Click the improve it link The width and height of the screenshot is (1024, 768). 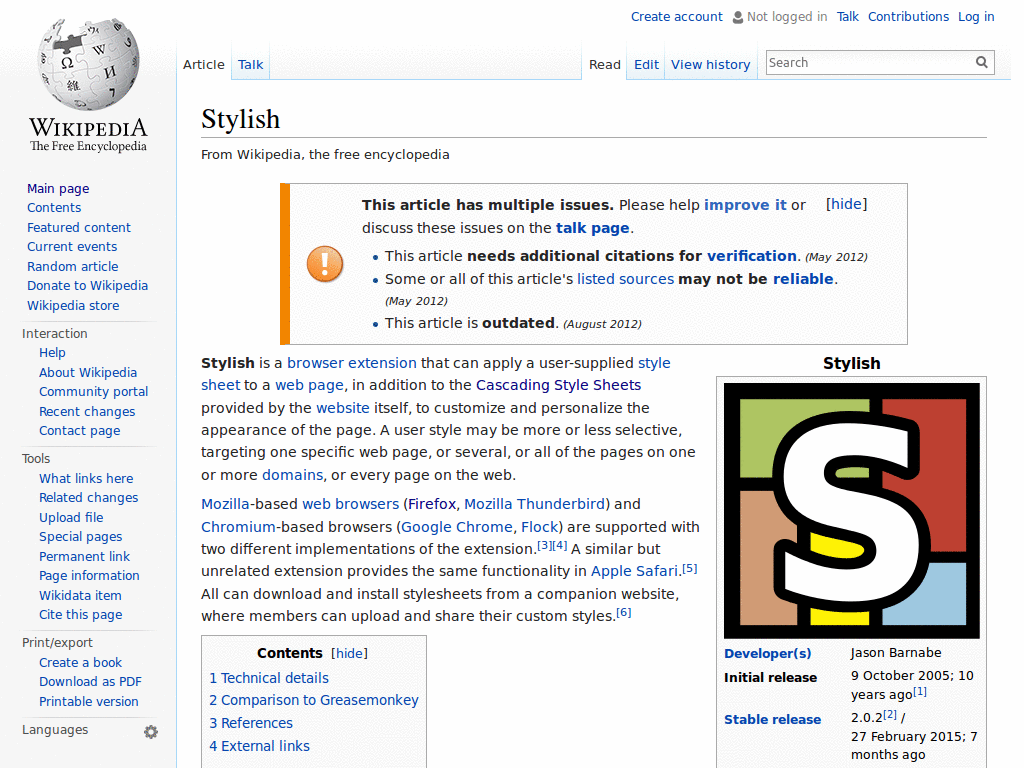(x=745, y=205)
